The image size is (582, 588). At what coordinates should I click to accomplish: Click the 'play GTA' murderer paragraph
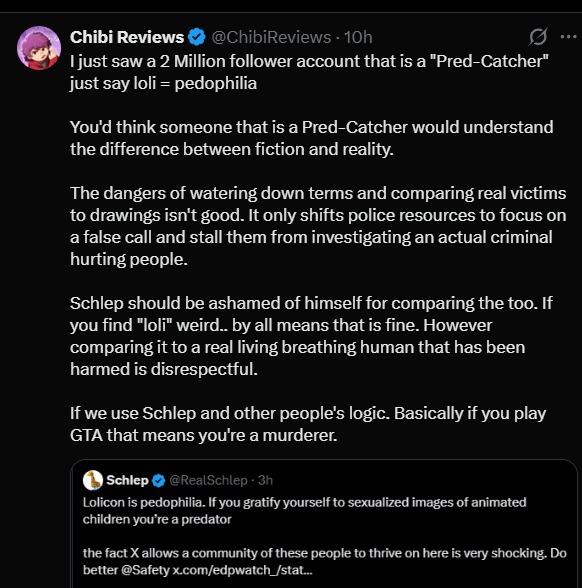click(308, 424)
